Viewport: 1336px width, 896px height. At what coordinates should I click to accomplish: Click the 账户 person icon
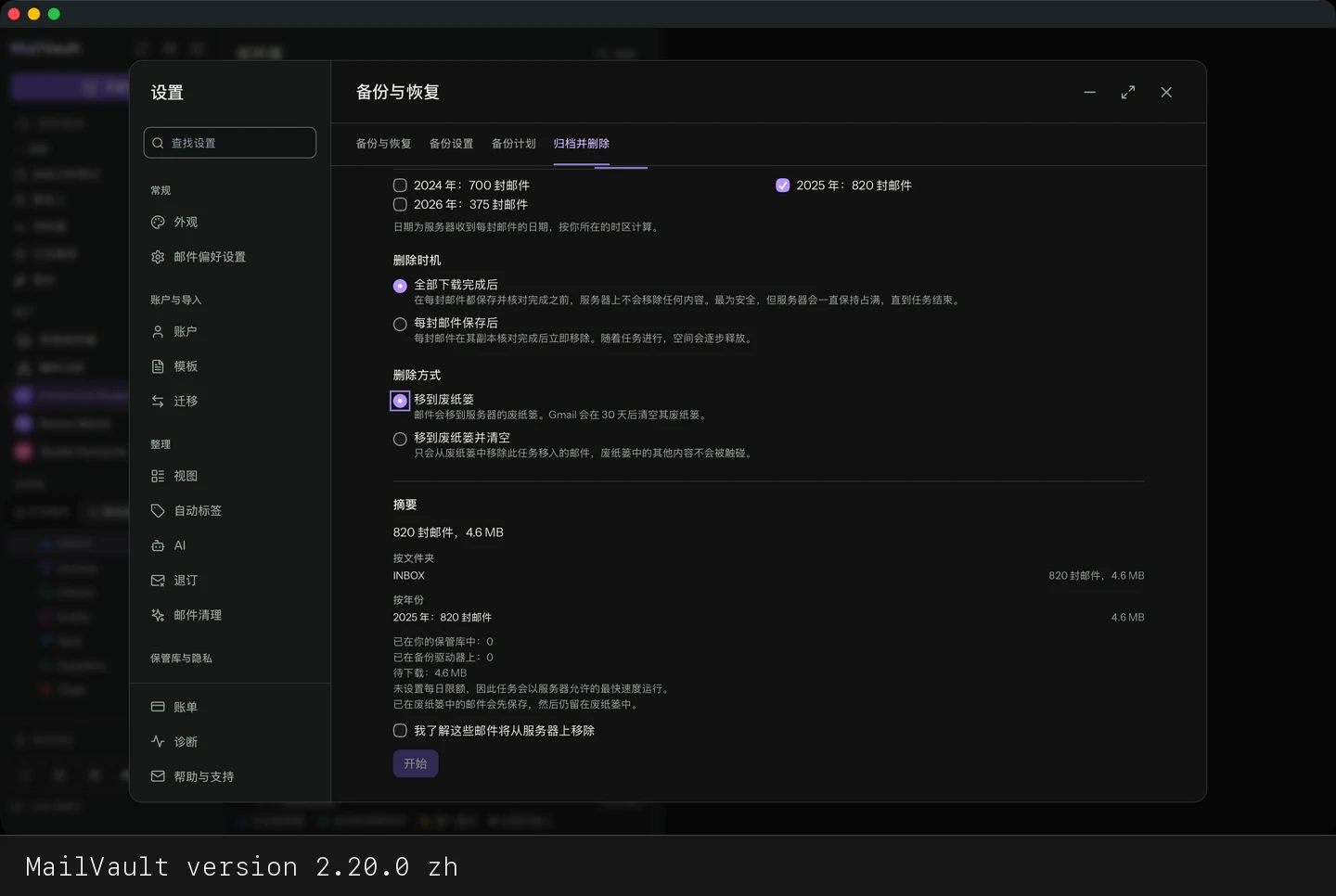tap(158, 332)
